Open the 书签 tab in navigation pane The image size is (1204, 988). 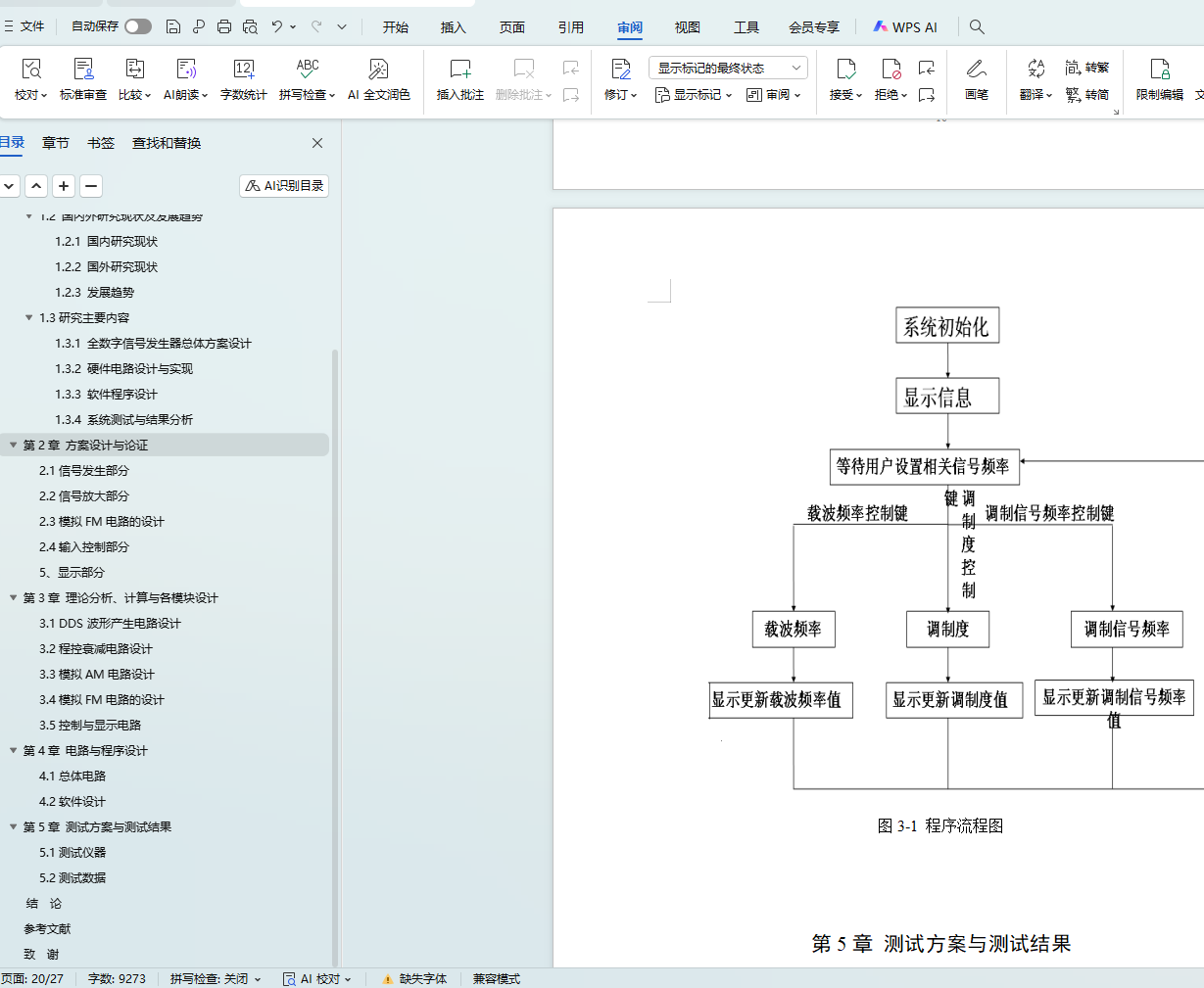101,143
